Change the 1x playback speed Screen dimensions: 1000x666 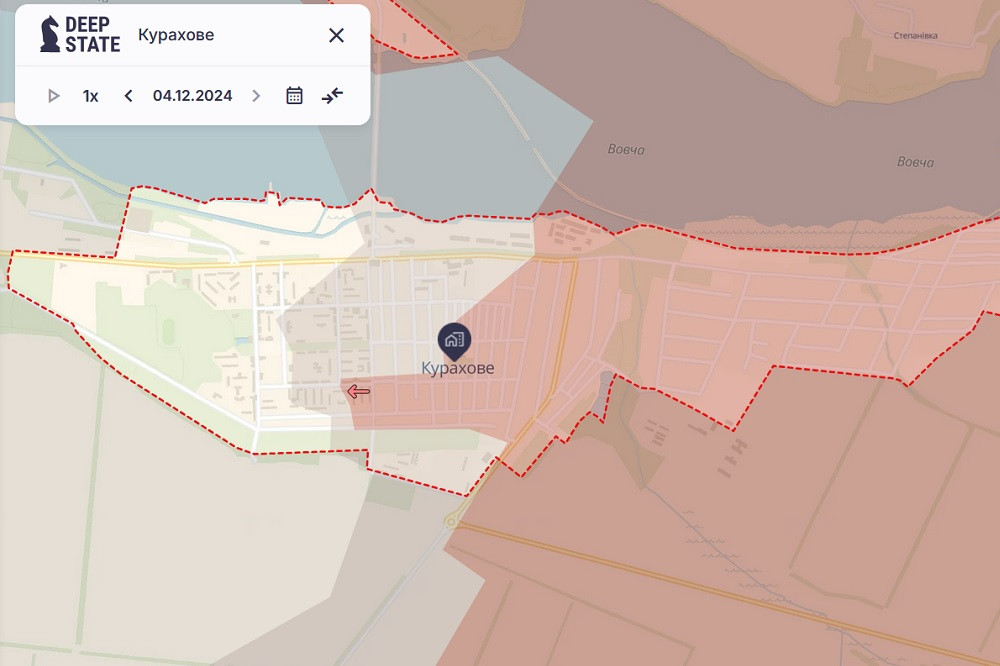[x=91, y=96]
